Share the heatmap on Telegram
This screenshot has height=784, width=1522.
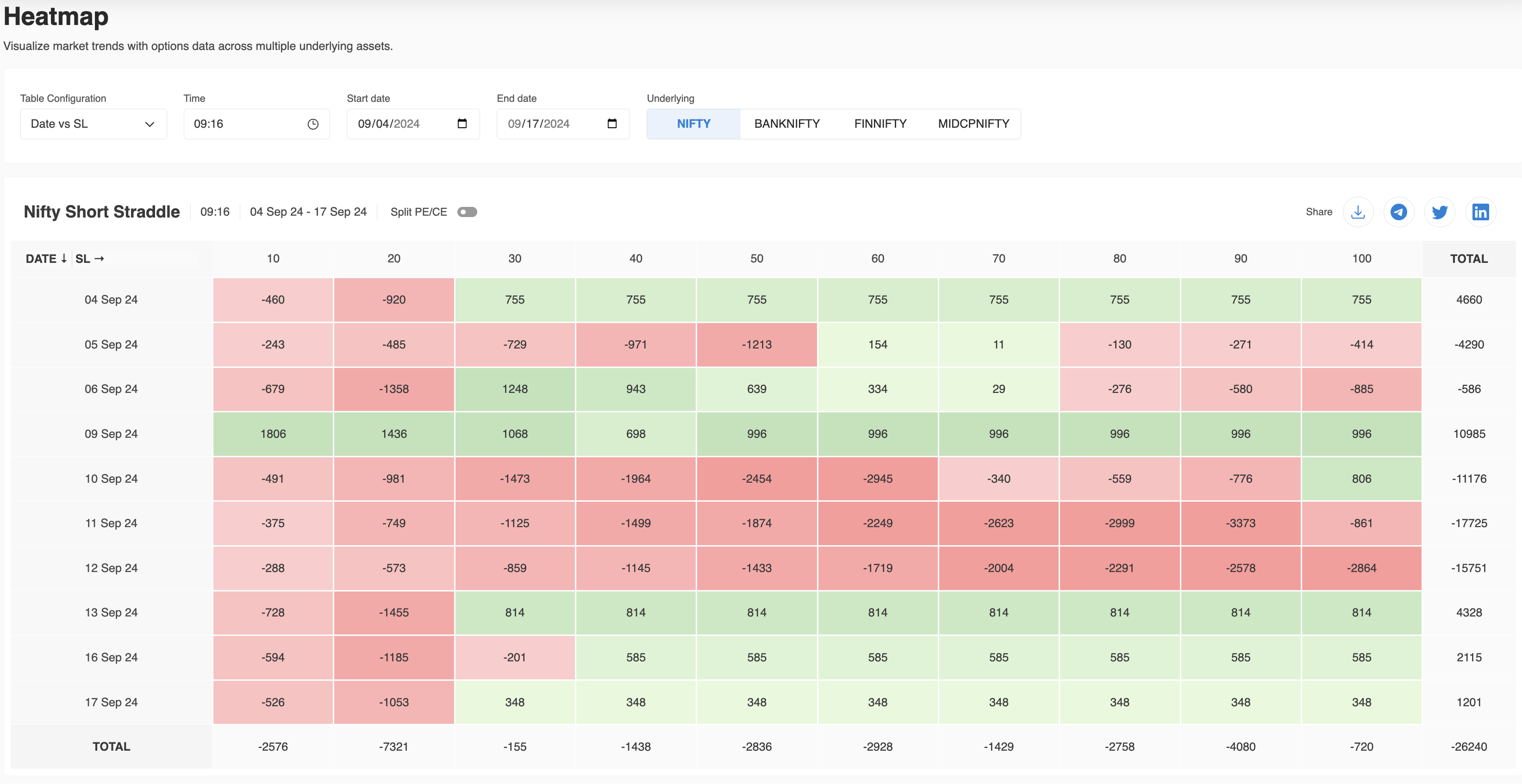(x=1398, y=212)
